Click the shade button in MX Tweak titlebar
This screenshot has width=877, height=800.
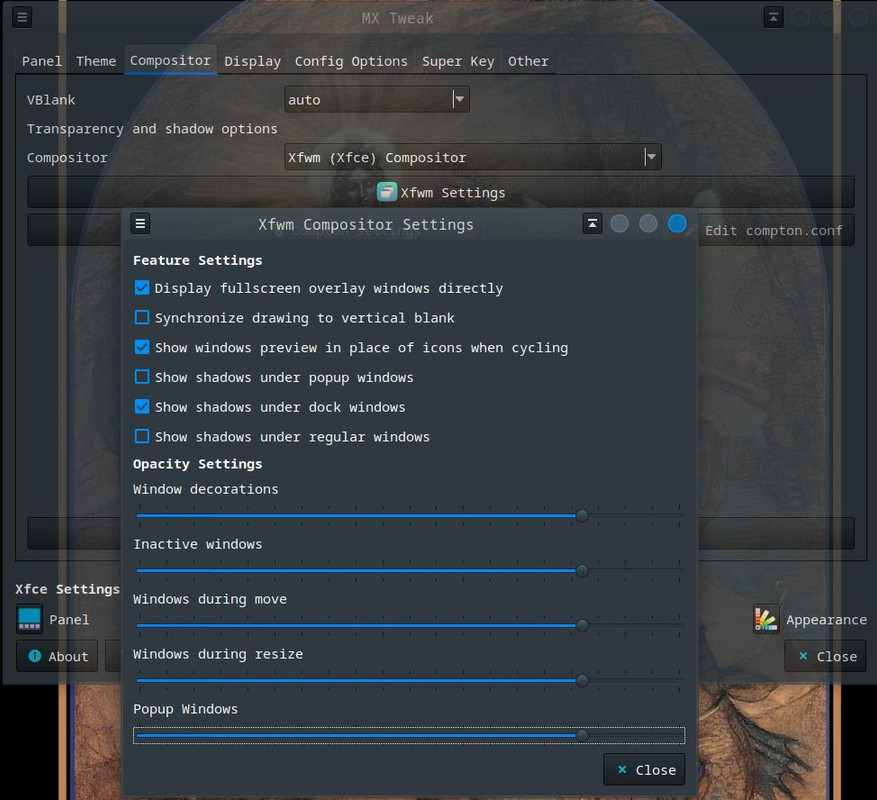click(x=773, y=17)
